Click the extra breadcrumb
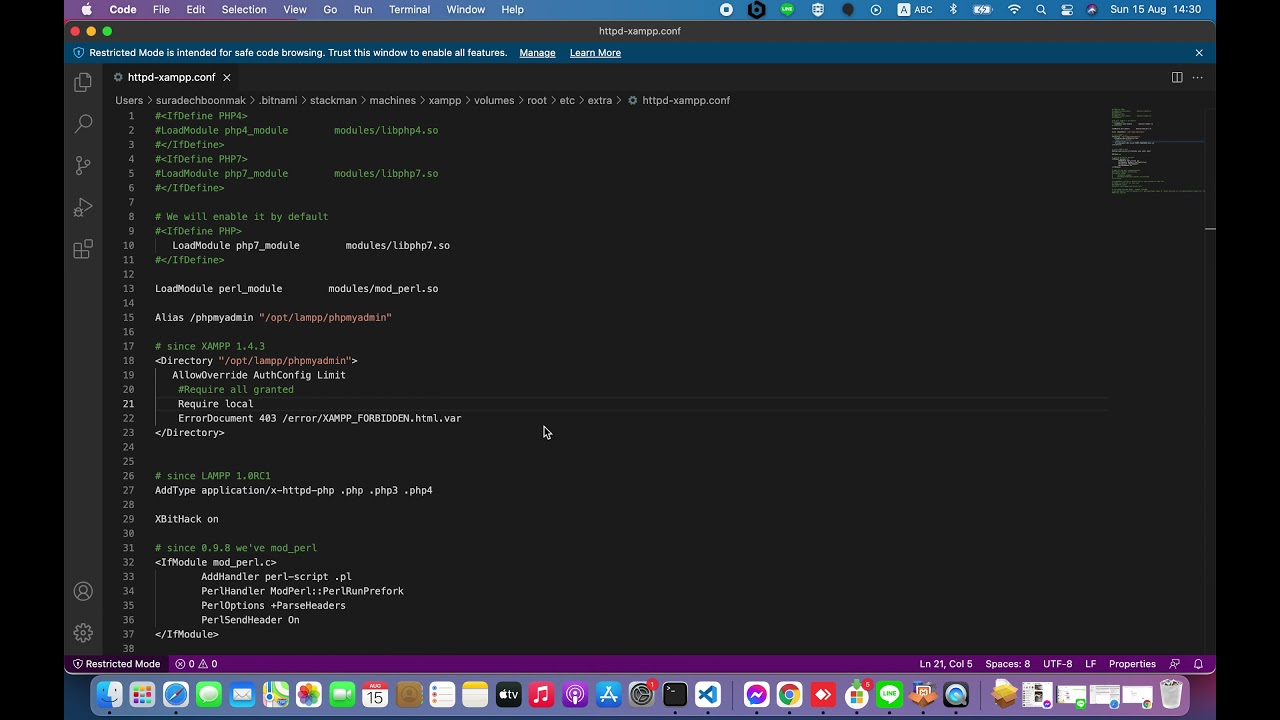 pyautogui.click(x=600, y=100)
